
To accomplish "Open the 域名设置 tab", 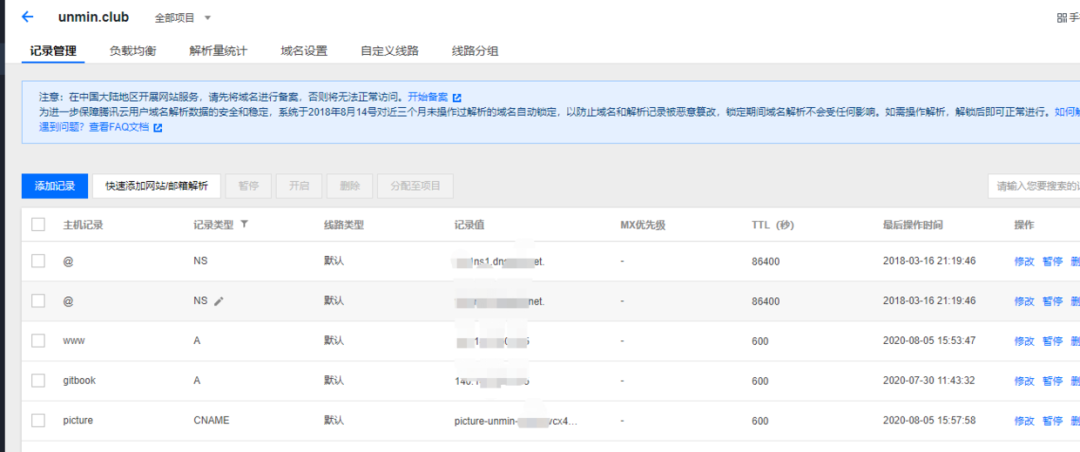I will click(304, 51).
